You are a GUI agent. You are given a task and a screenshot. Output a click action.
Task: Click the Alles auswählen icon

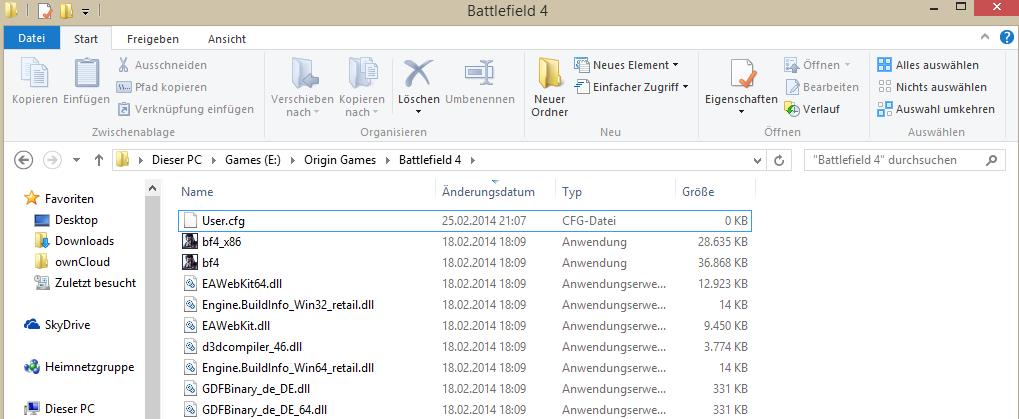coord(885,65)
